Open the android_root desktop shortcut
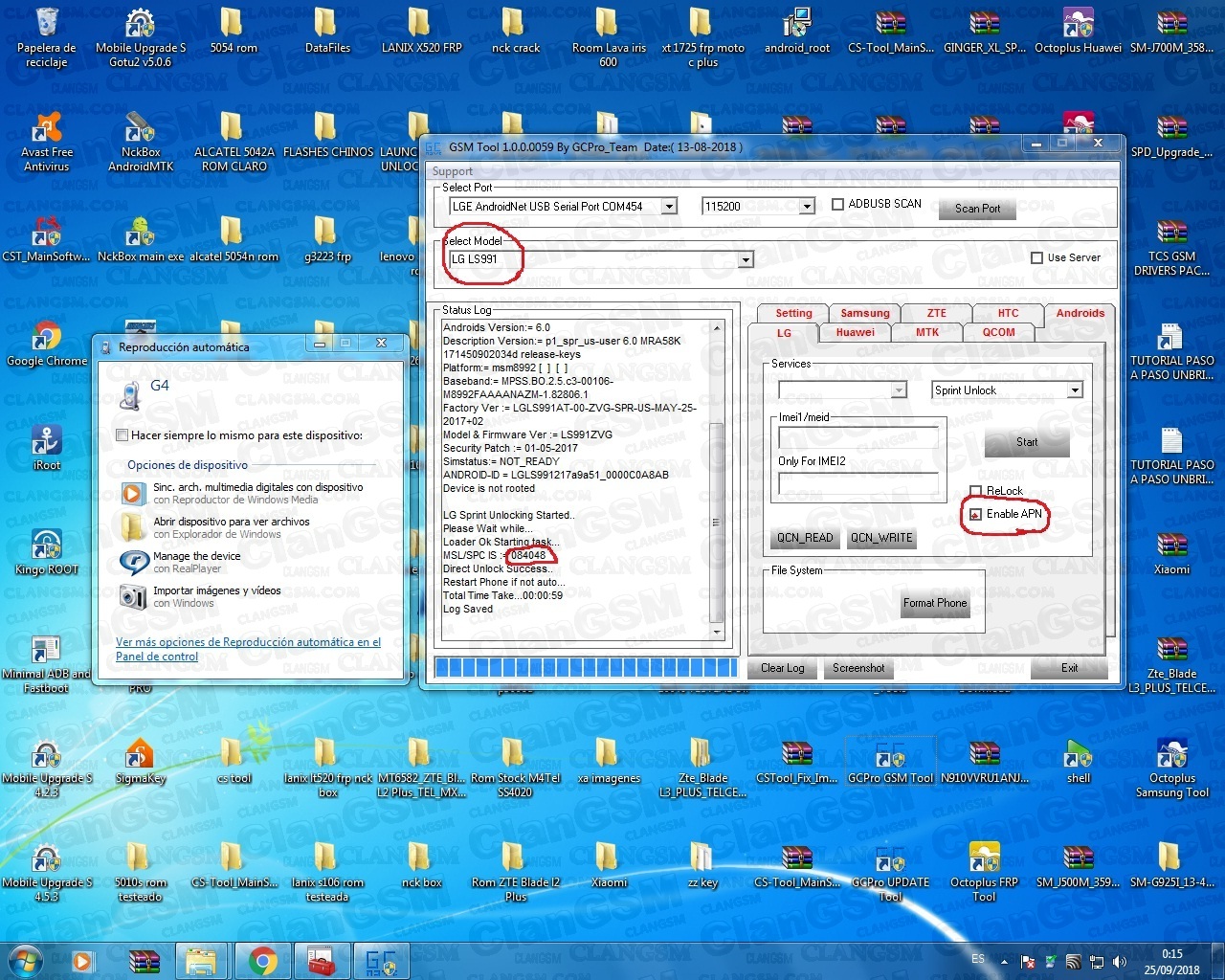This screenshot has width=1225, height=980. pos(797,32)
